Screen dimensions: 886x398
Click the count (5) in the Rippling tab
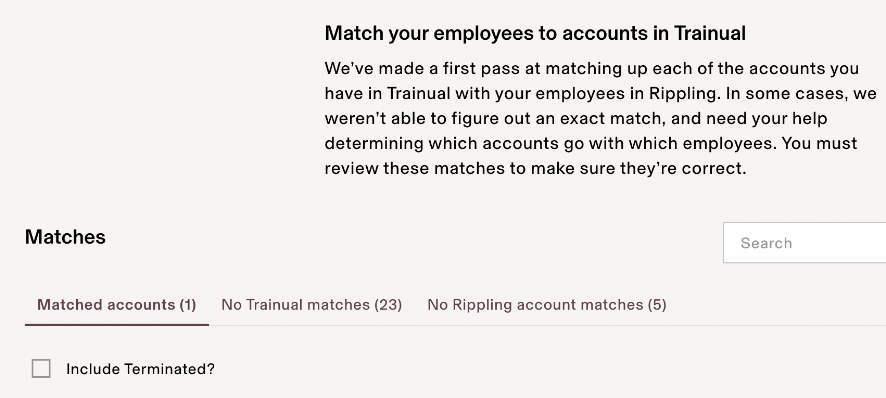(x=657, y=305)
